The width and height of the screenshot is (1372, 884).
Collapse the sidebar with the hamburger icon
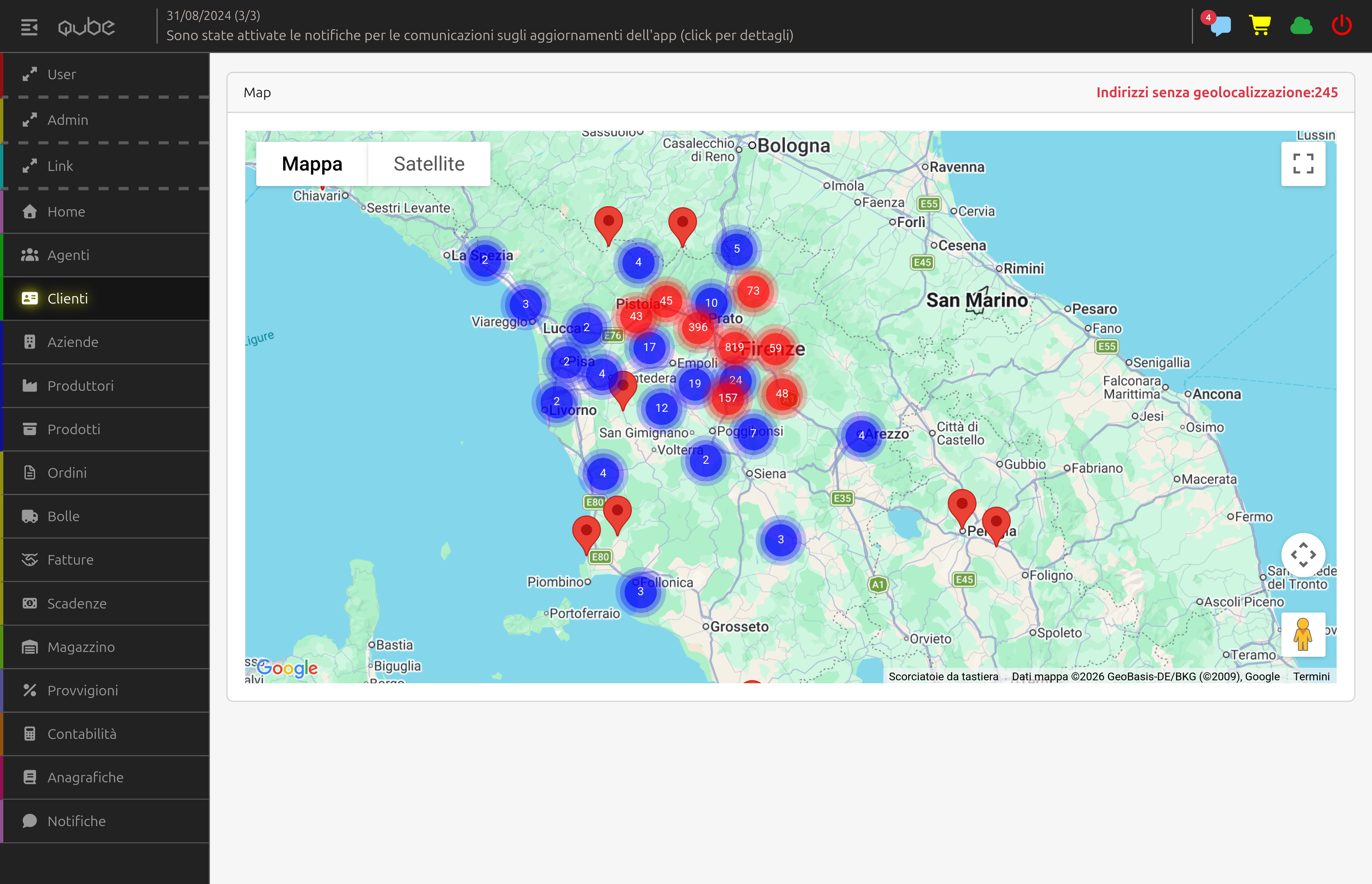[29, 27]
